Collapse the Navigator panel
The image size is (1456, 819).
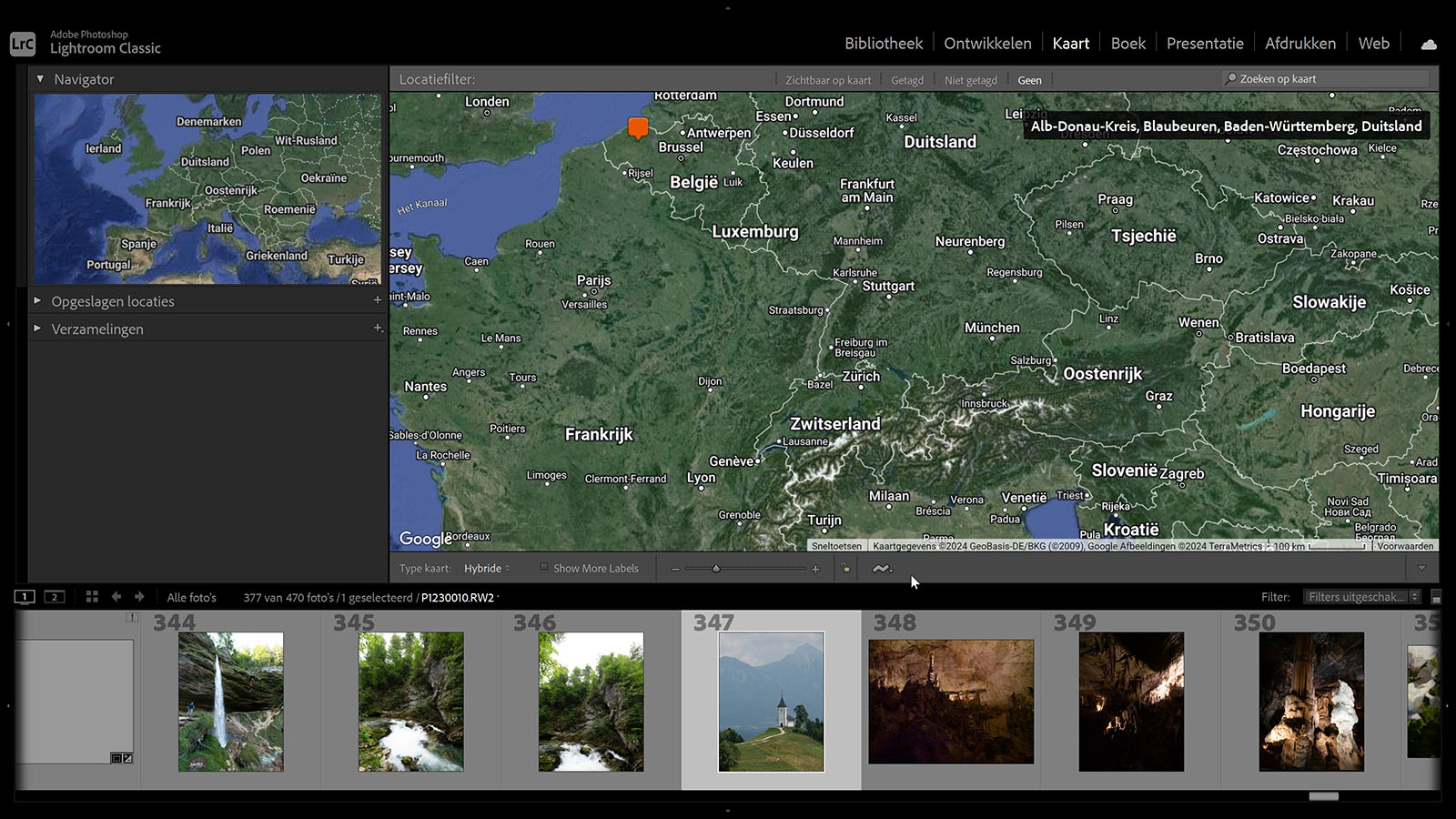pyautogui.click(x=40, y=79)
